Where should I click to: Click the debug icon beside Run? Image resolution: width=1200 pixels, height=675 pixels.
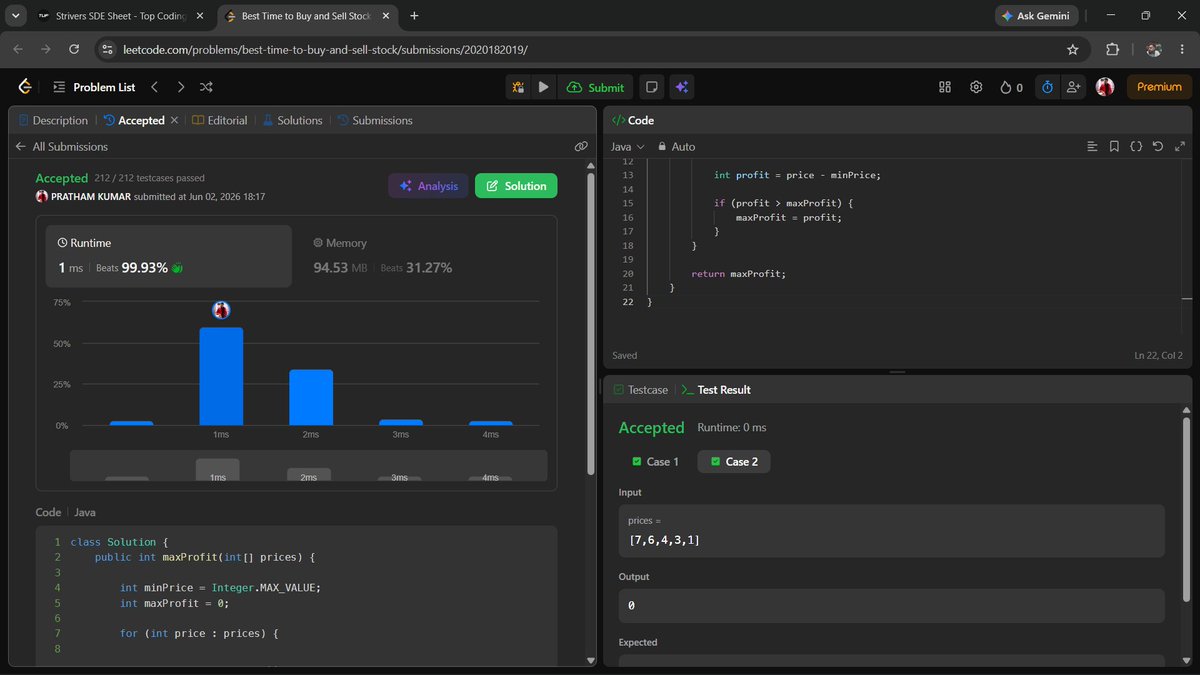[x=518, y=87]
